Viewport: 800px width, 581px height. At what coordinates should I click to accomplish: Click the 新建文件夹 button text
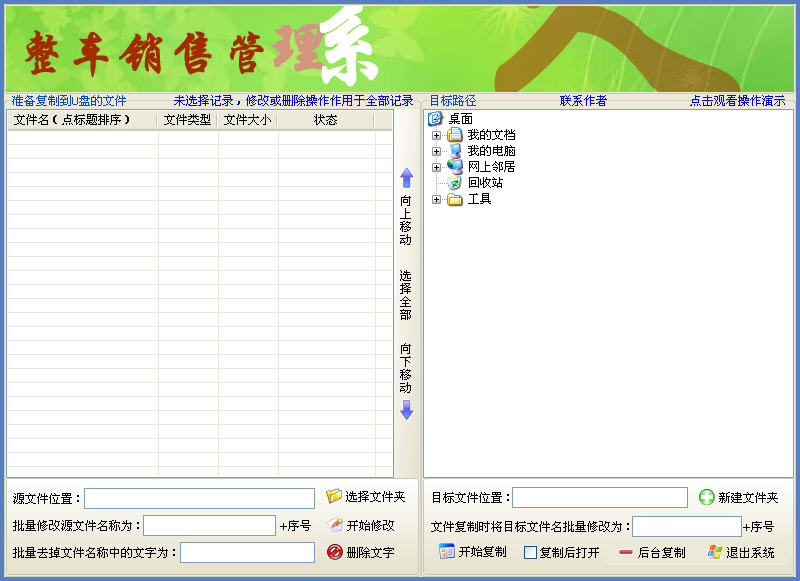pyautogui.click(x=748, y=497)
